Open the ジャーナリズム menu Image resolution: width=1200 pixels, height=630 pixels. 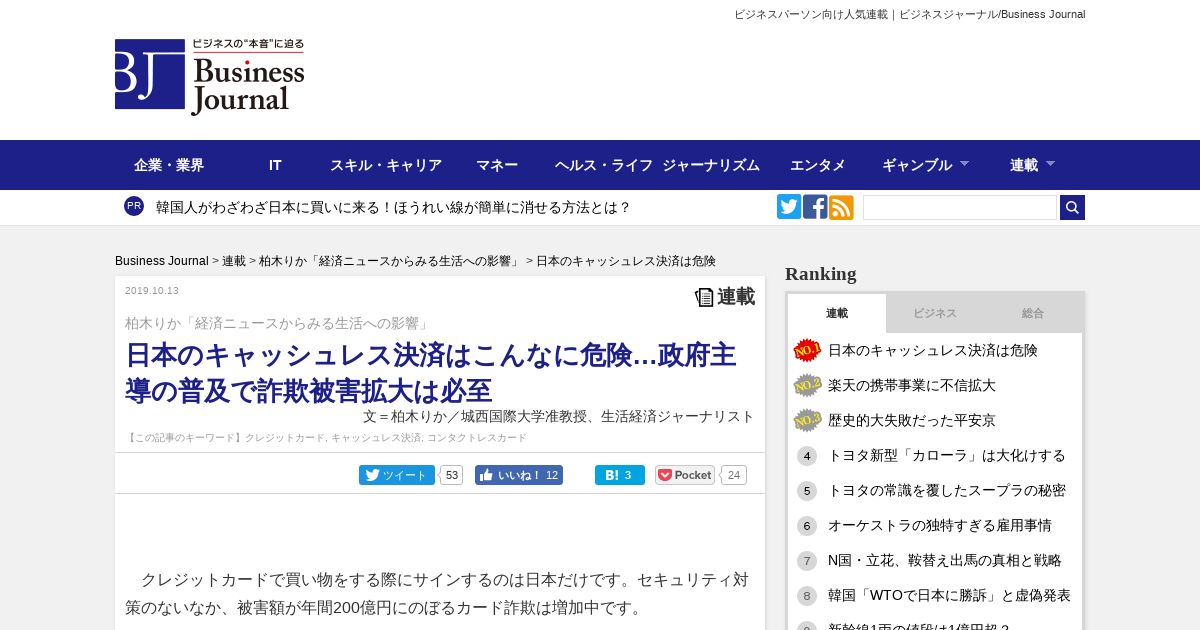pyautogui.click(x=711, y=165)
